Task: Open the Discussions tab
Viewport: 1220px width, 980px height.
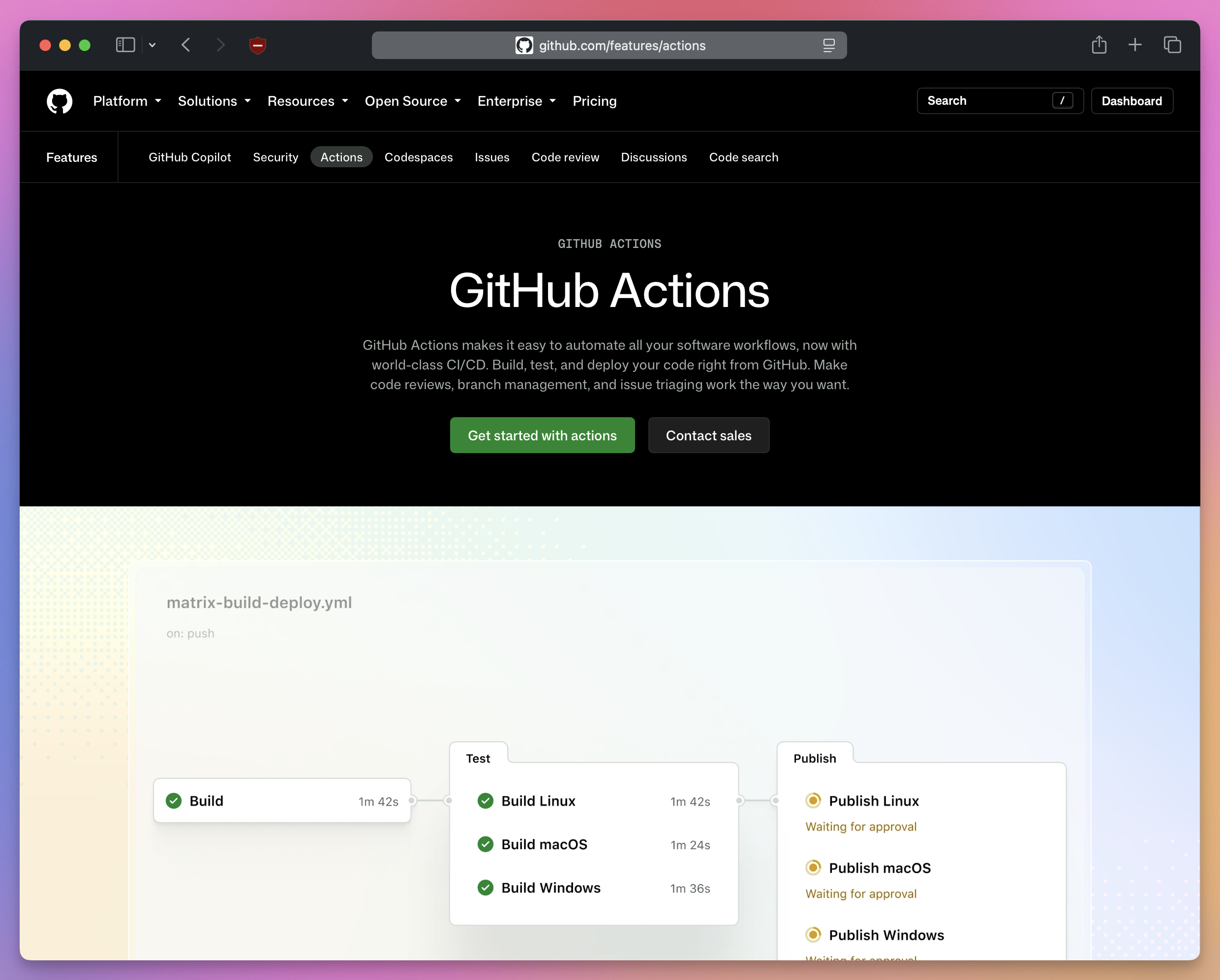Action: coord(654,157)
